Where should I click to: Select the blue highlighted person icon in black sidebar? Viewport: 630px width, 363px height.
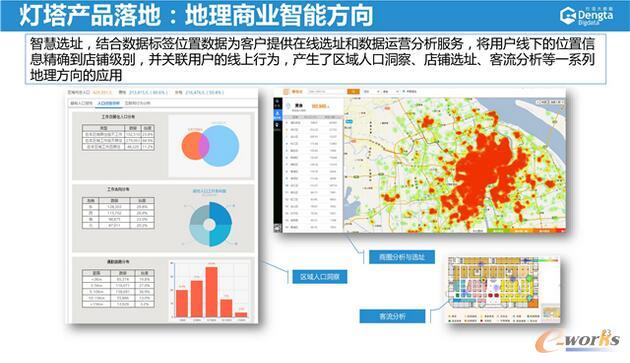point(278,115)
